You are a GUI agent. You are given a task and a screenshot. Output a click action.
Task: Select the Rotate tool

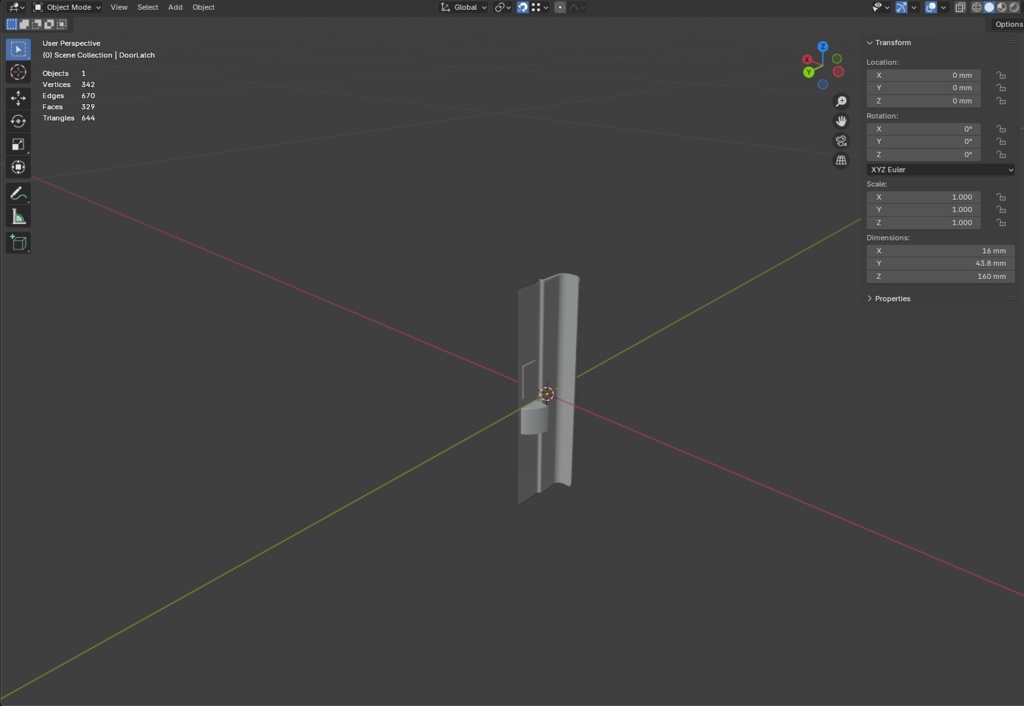[18, 121]
